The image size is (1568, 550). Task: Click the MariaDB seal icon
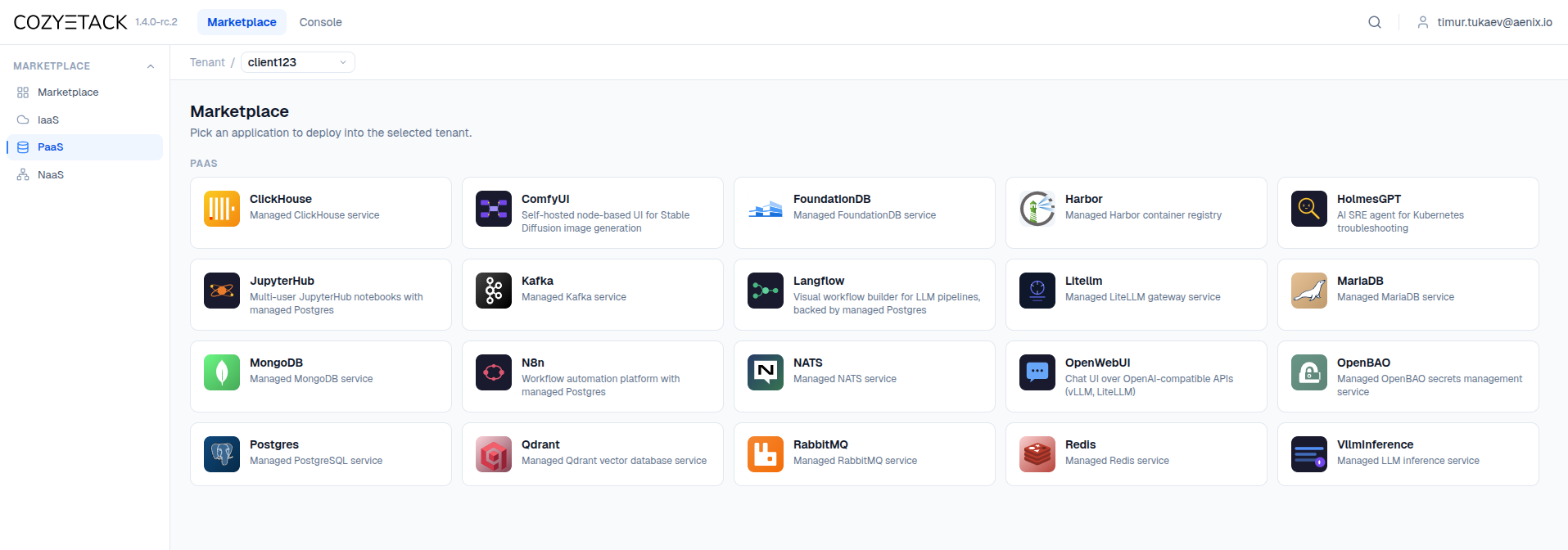[1309, 291]
